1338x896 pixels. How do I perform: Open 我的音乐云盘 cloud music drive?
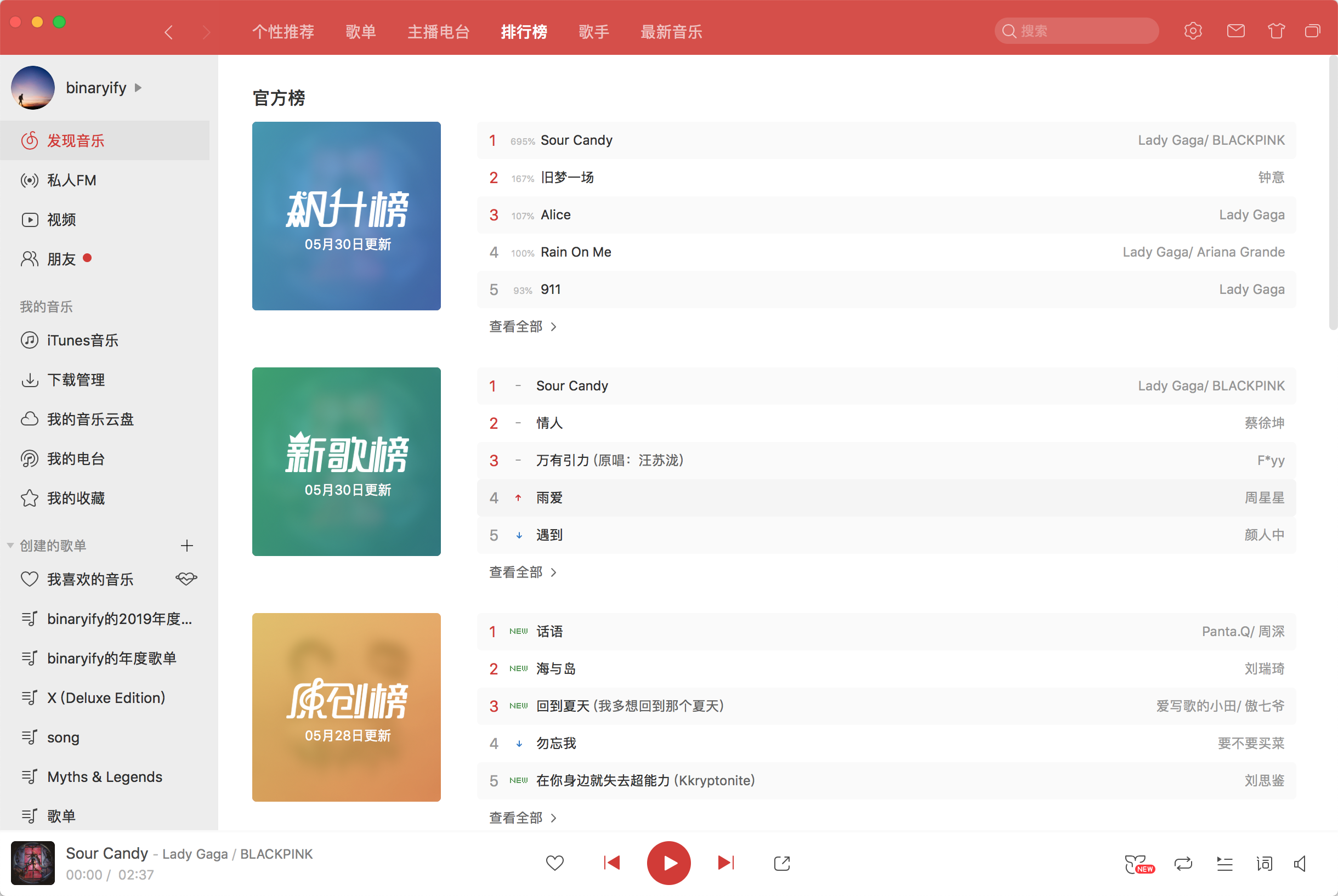[x=90, y=419]
